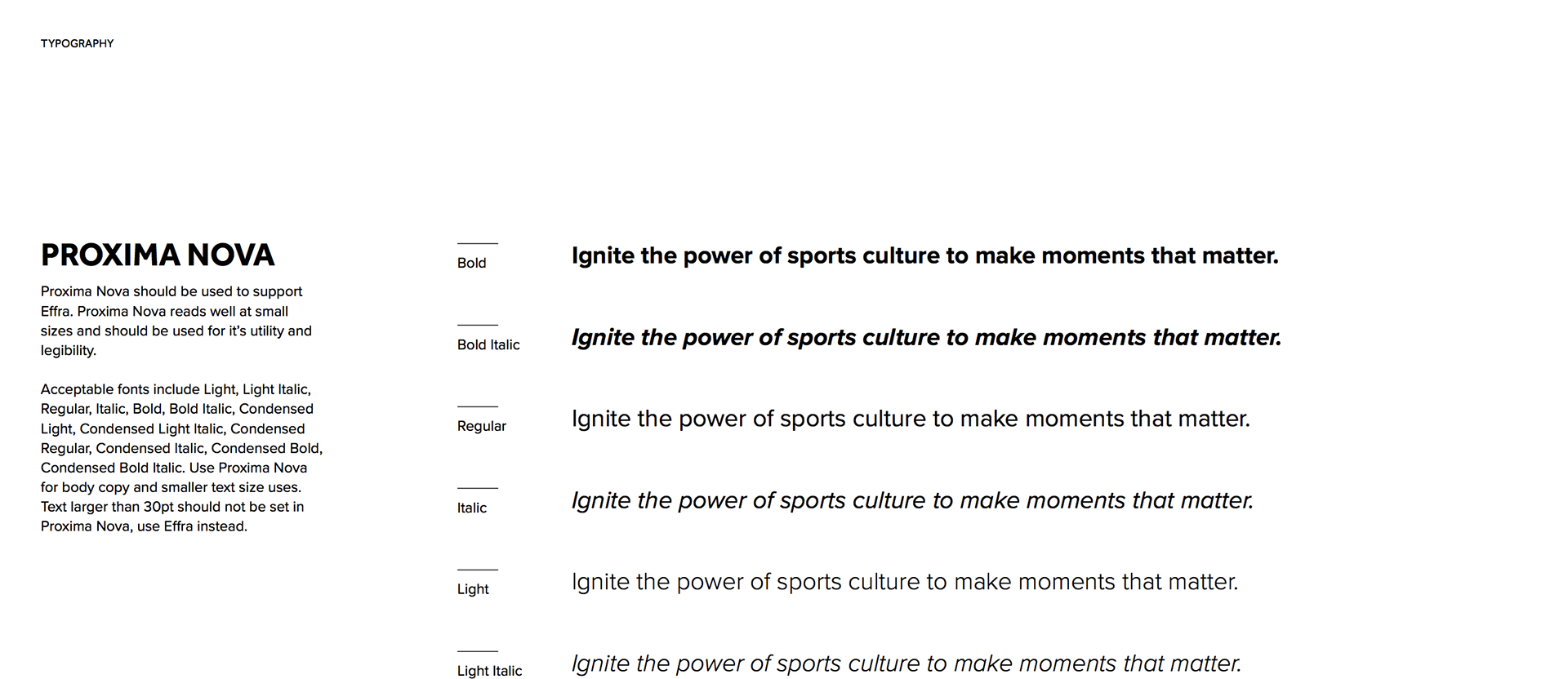Select the Regular weight label
Image resolution: width=1568 pixels, height=679 pixels.
pyautogui.click(x=482, y=426)
